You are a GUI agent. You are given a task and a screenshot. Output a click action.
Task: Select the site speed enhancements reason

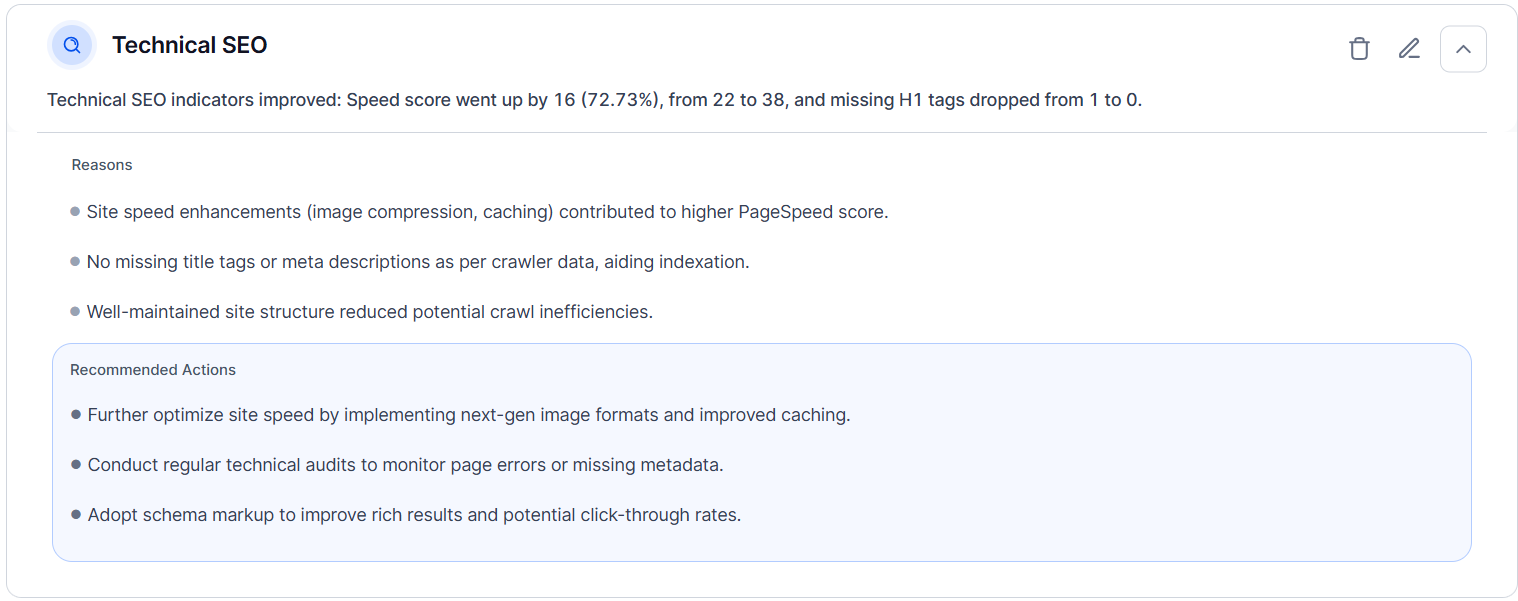click(x=487, y=212)
